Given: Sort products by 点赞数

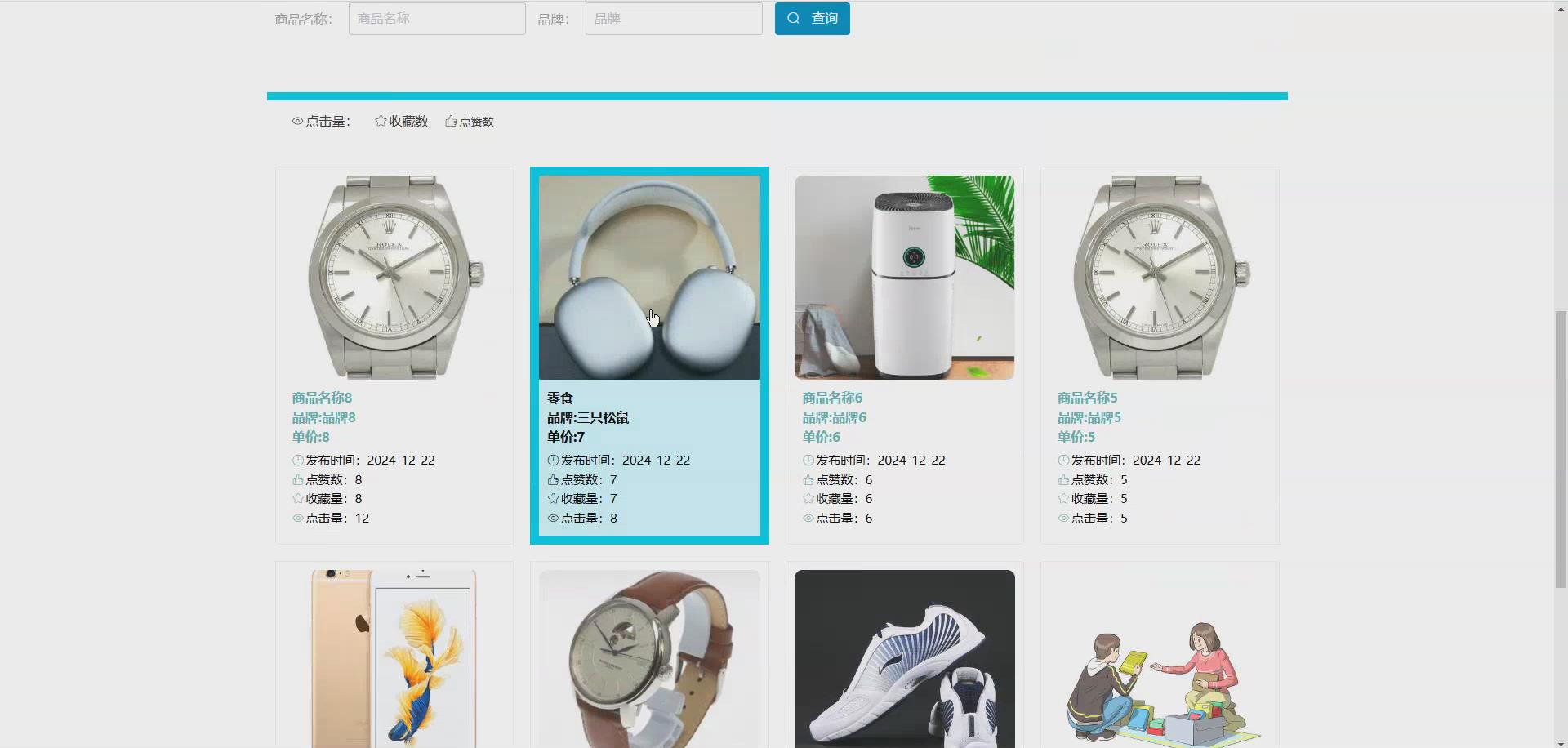Looking at the screenshot, I should [x=476, y=121].
